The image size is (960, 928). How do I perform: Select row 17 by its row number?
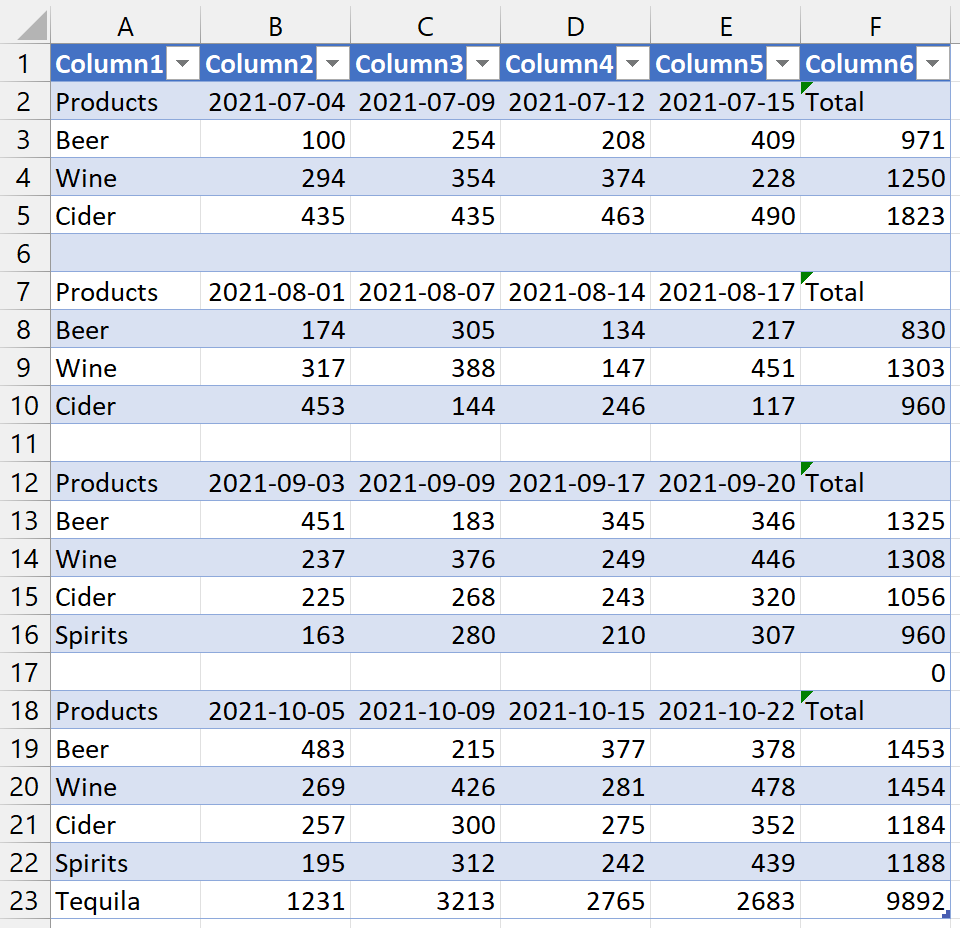point(24,672)
